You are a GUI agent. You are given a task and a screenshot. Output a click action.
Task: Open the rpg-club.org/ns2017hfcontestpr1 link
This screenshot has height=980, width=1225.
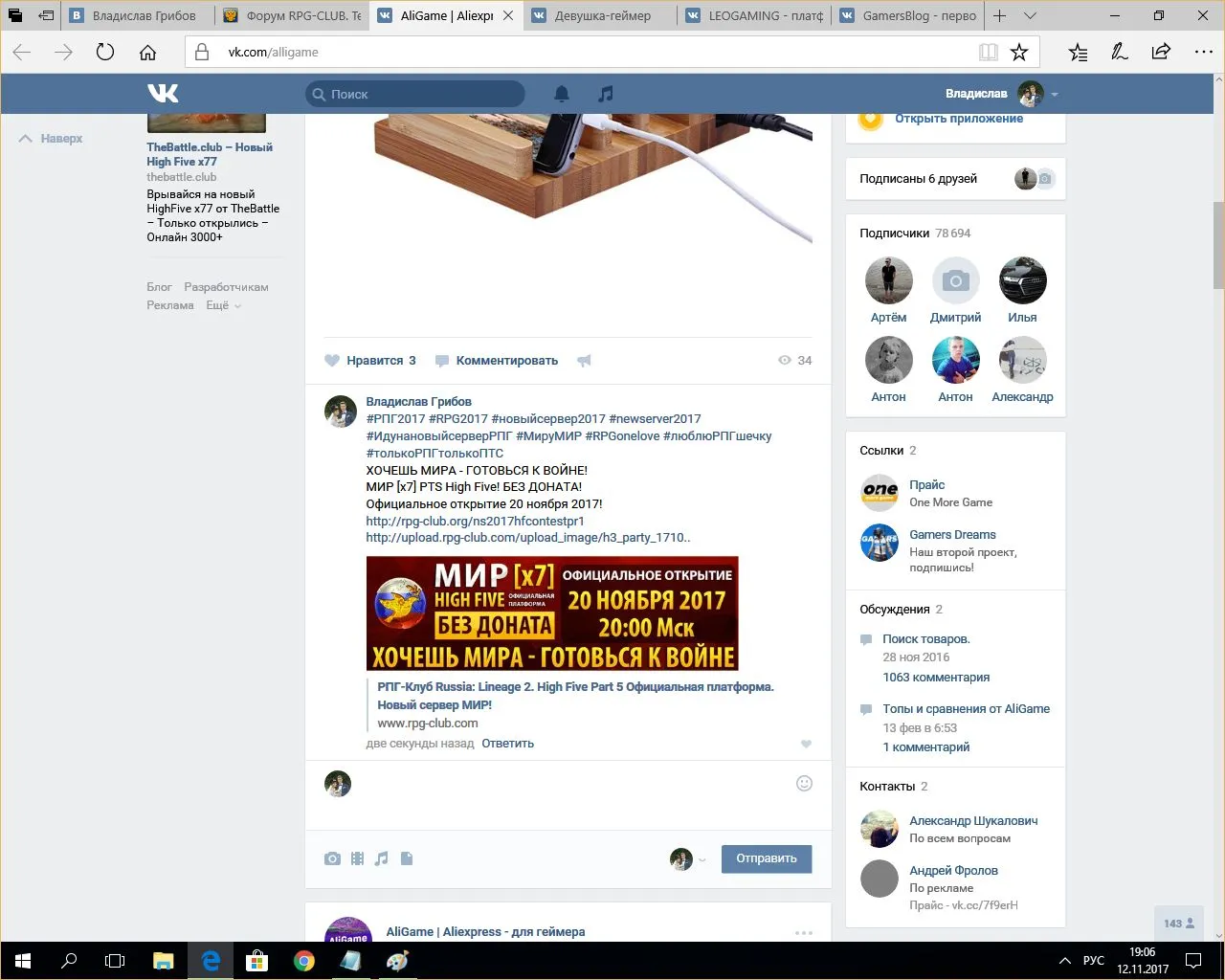(475, 522)
